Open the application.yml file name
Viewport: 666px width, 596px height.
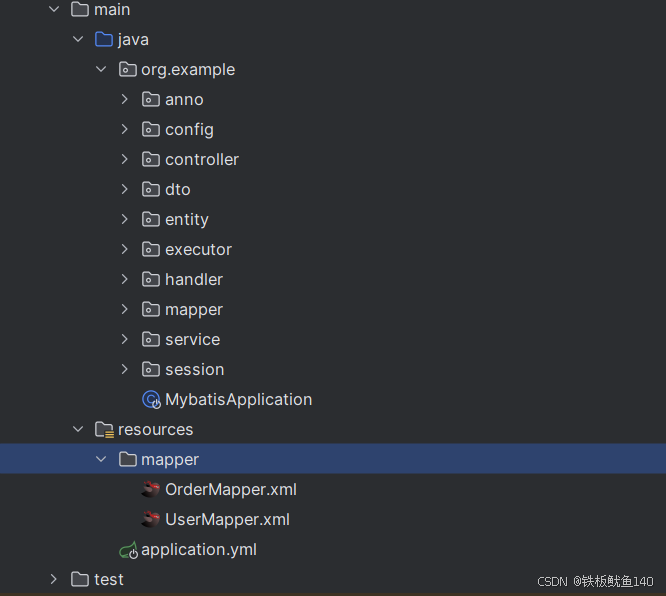pyautogui.click(x=199, y=550)
